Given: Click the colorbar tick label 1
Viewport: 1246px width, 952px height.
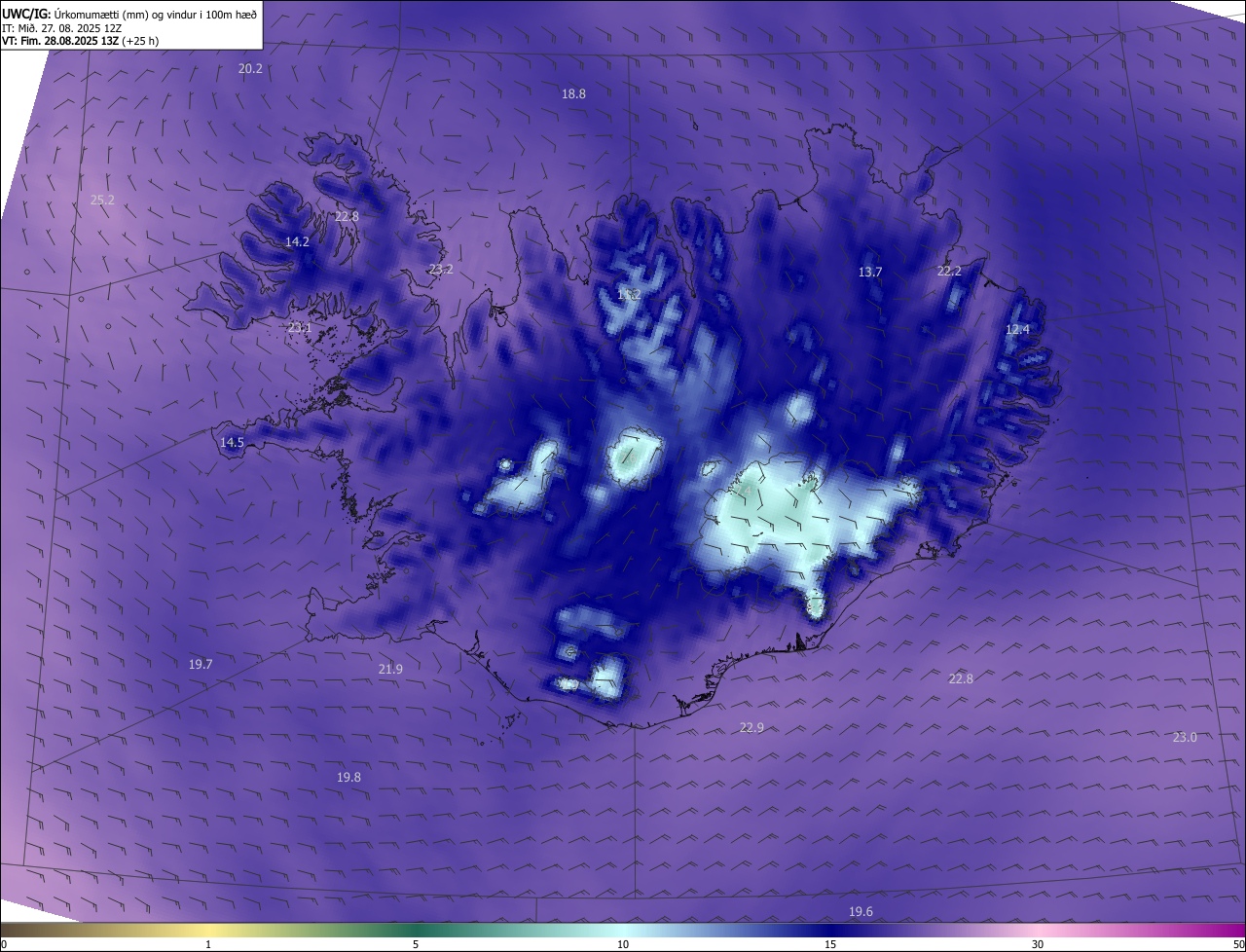Looking at the screenshot, I should coord(208,944).
